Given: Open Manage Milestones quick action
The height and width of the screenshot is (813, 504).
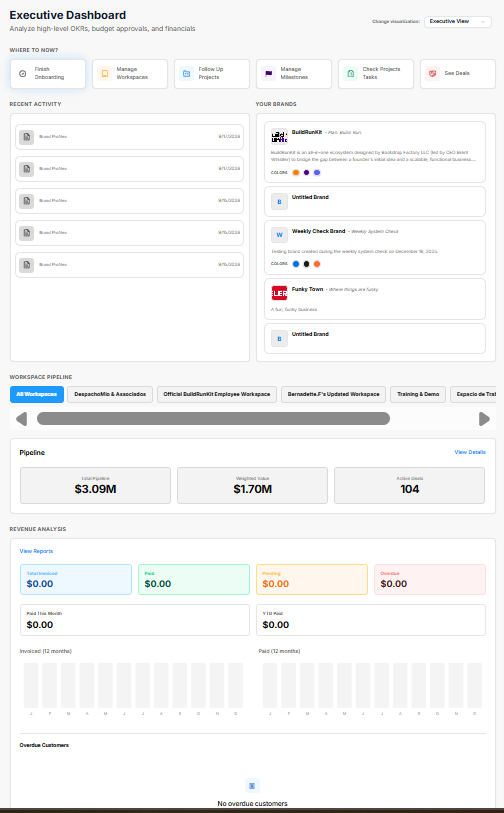Looking at the screenshot, I should (x=293, y=74).
